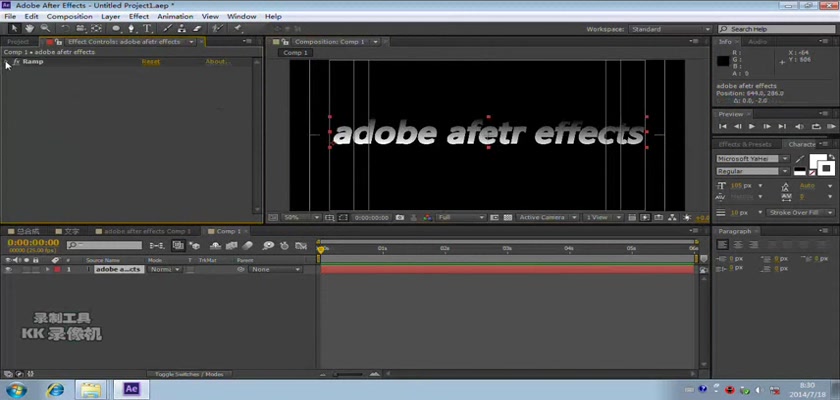840x400 pixels.
Task: Open the Effect menu
Action: [139, 17]
